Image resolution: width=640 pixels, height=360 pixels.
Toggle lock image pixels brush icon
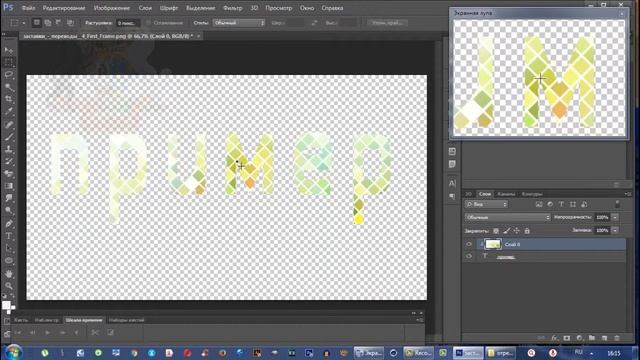coord(507,231)
